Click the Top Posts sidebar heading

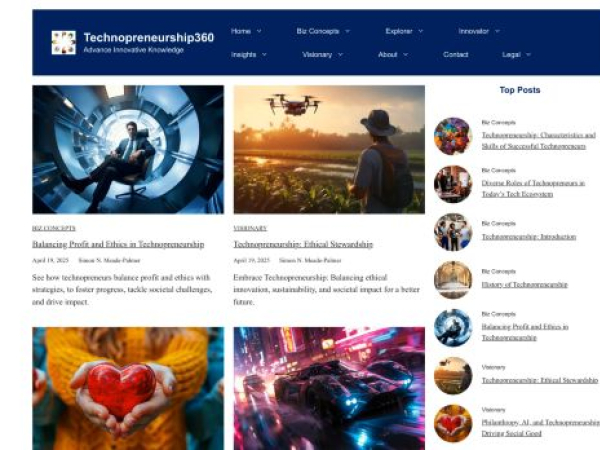520,90
